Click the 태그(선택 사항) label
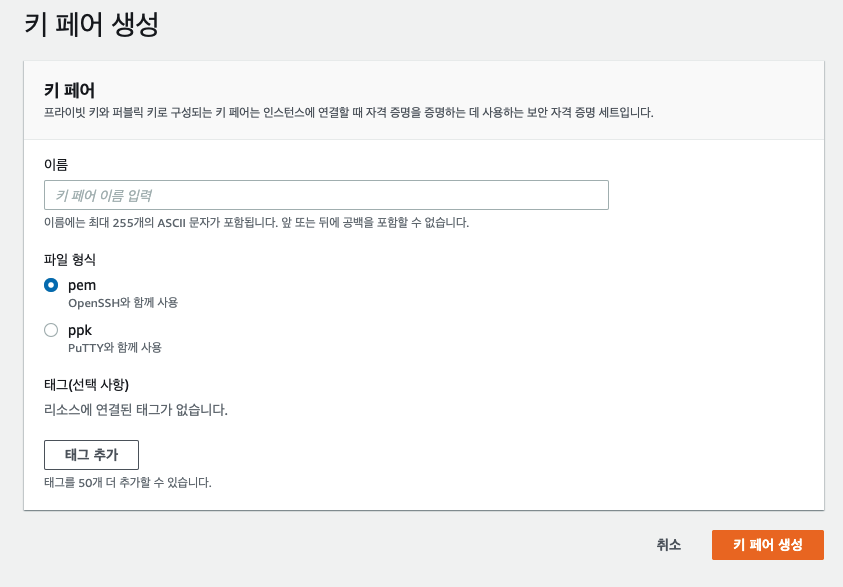The image size is (843, 587). click(87, 385)
